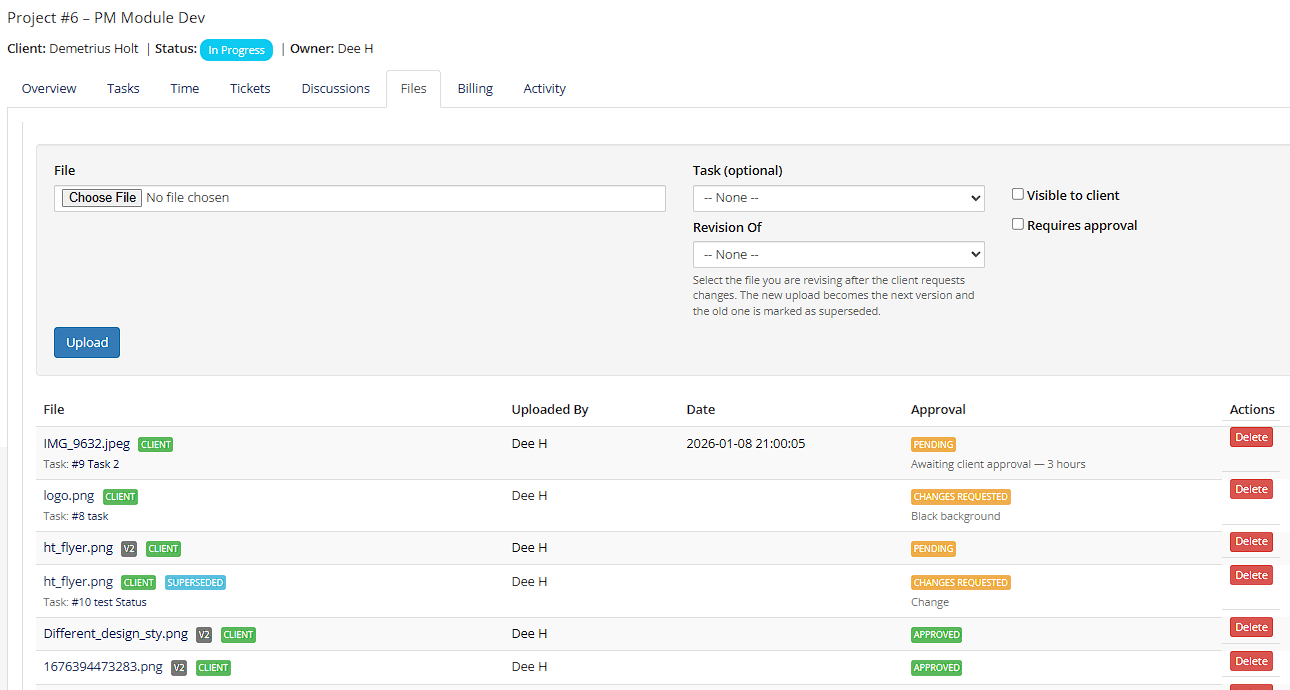Open the Discussions tab

click(335, 89)
